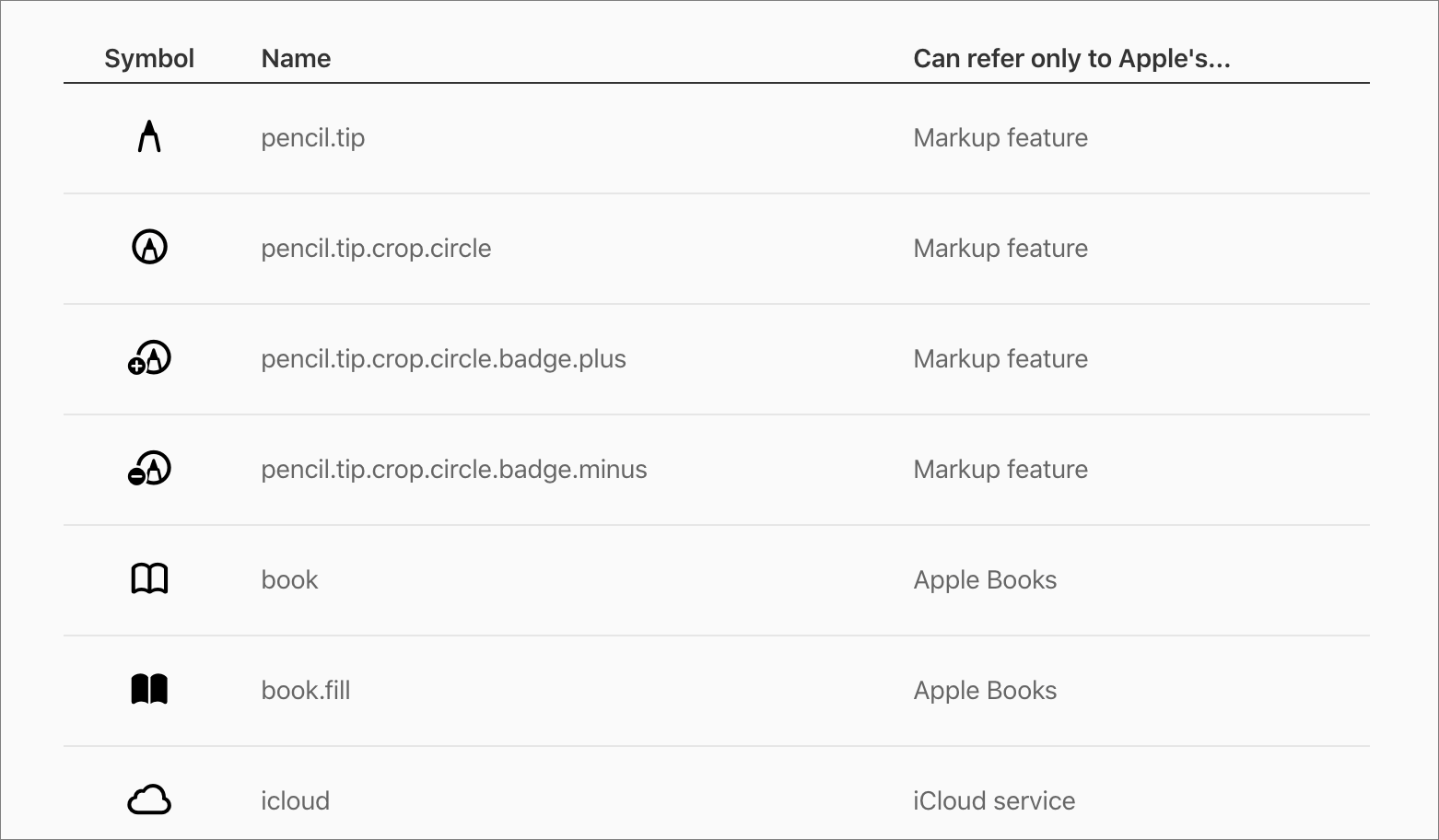This screenshot has width=1439, height=840.
Task: Click the icloud name label
Action: click(295, 801)
